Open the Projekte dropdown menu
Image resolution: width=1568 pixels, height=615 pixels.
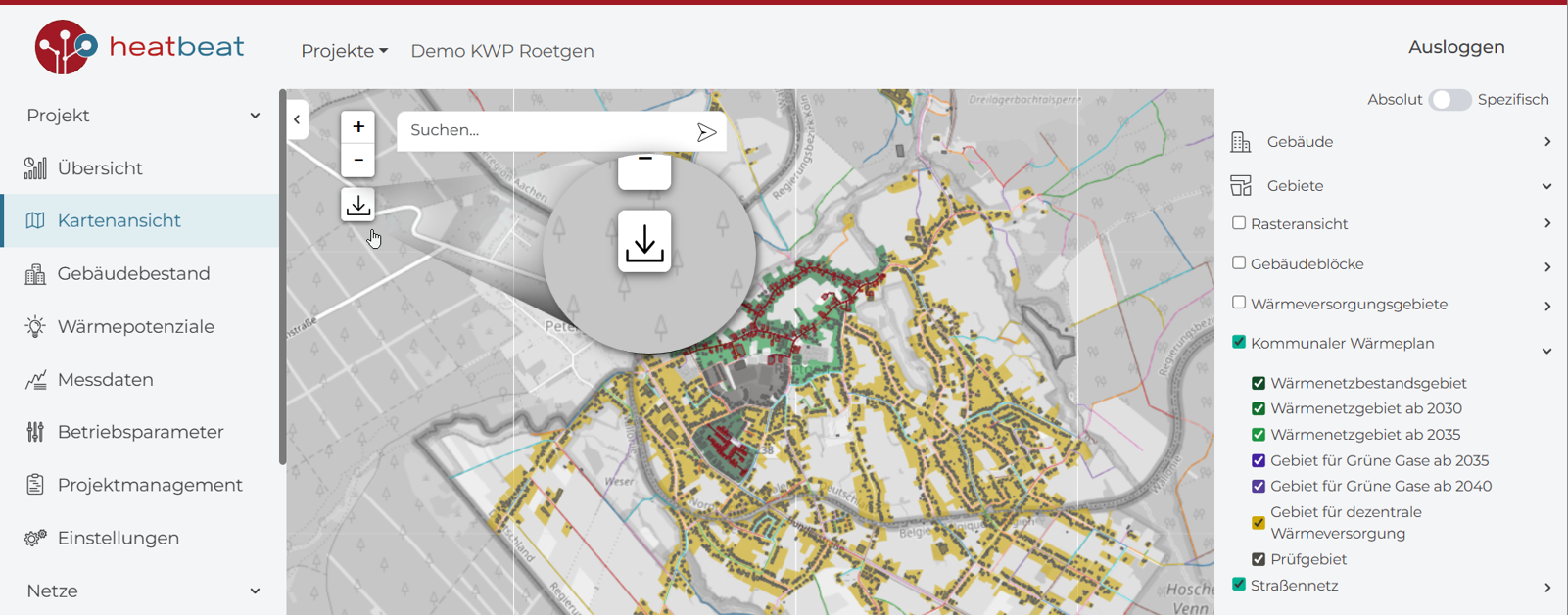coord(344,51)
